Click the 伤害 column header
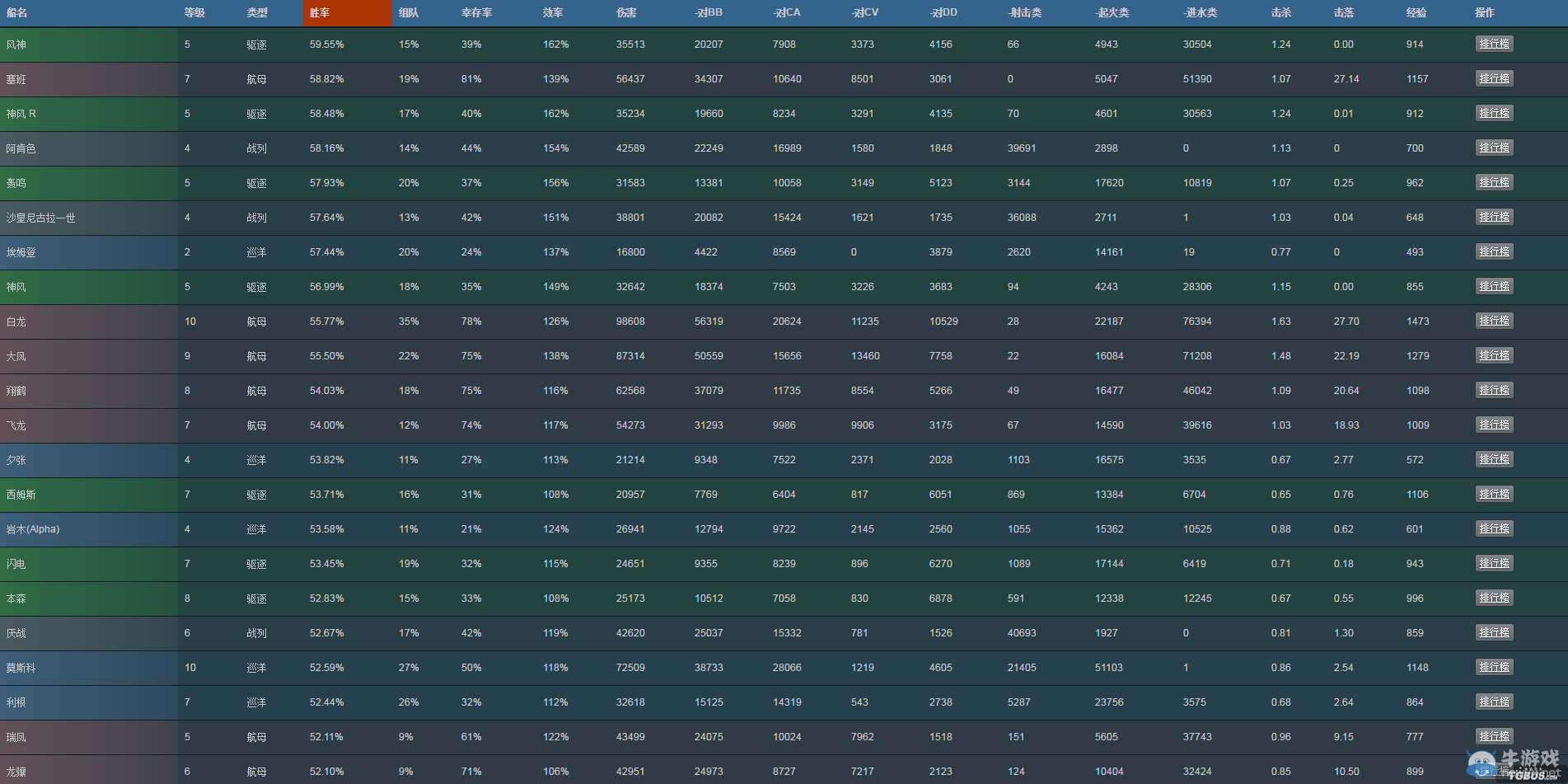 coord(626,13)
